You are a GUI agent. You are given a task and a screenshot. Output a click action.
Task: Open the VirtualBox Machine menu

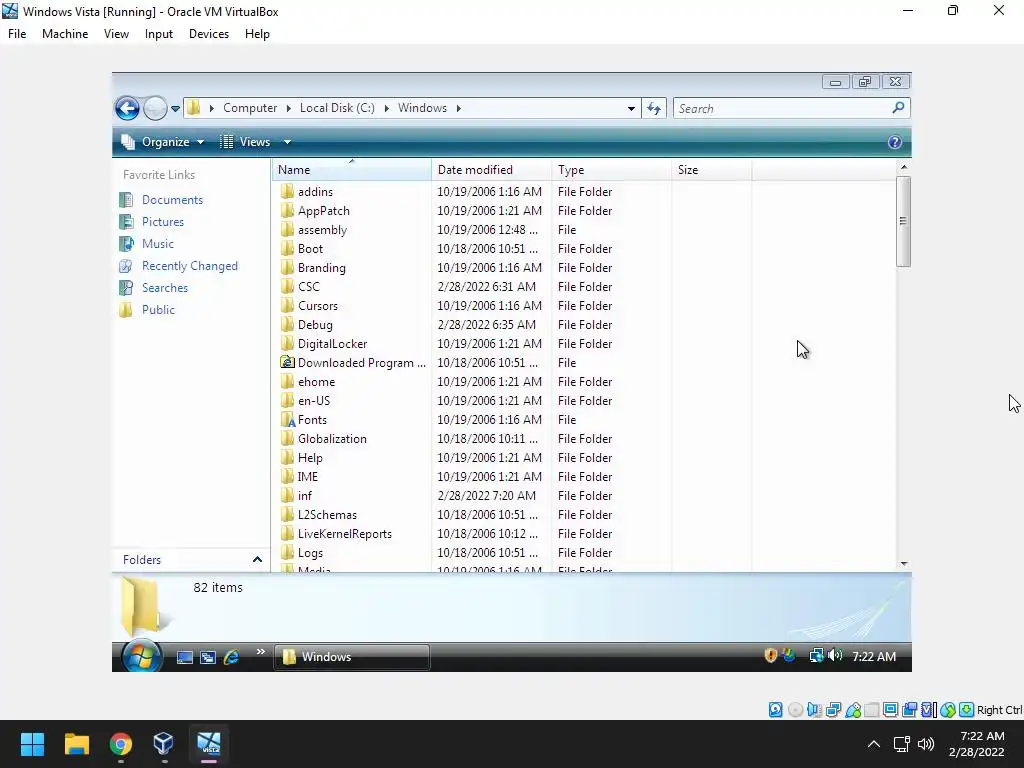coord(65,34)
